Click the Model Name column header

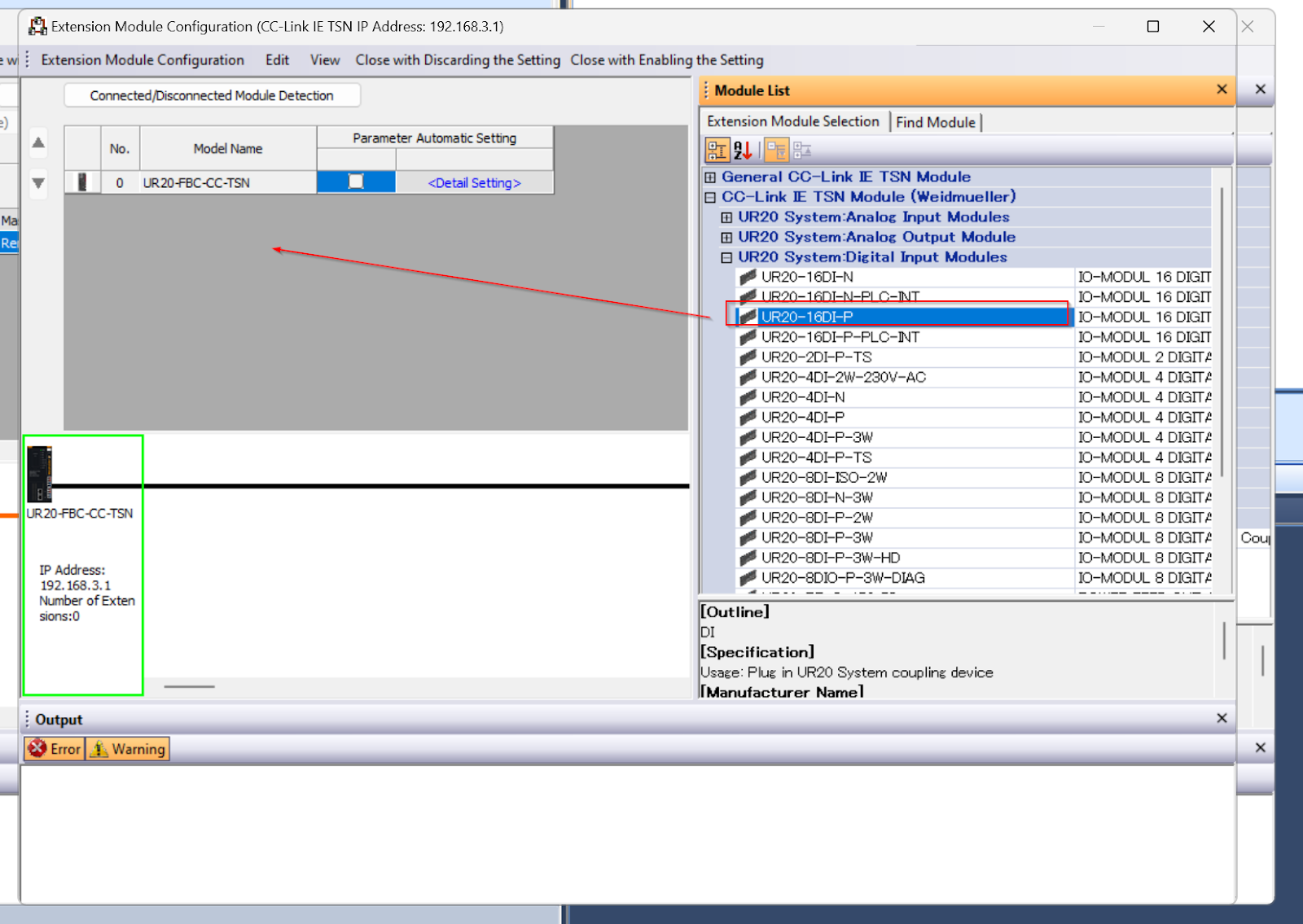pyautogui.click(x=228, y=148)
